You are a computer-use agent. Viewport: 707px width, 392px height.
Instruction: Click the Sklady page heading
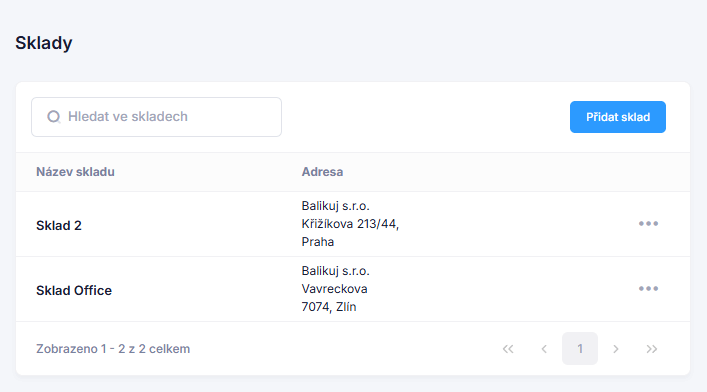pos(44,43)
